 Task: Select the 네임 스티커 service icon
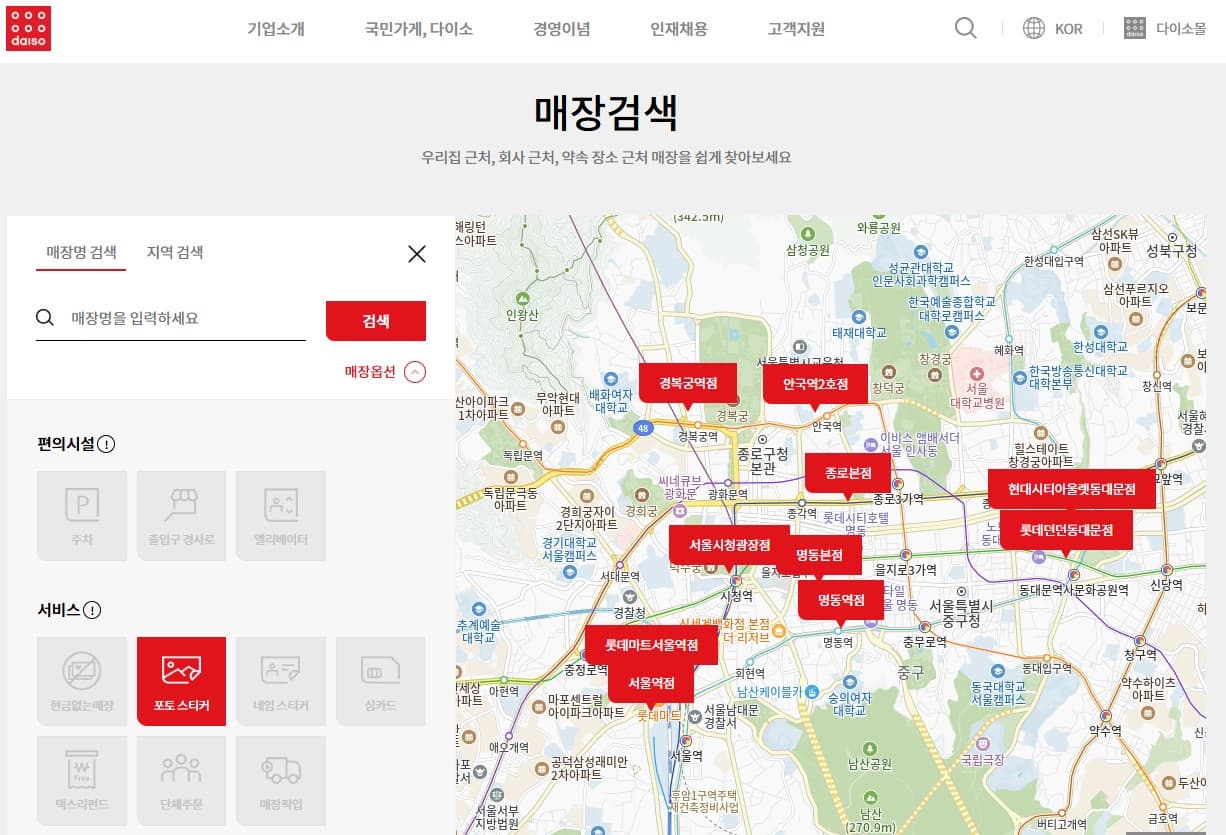(281, 681)
